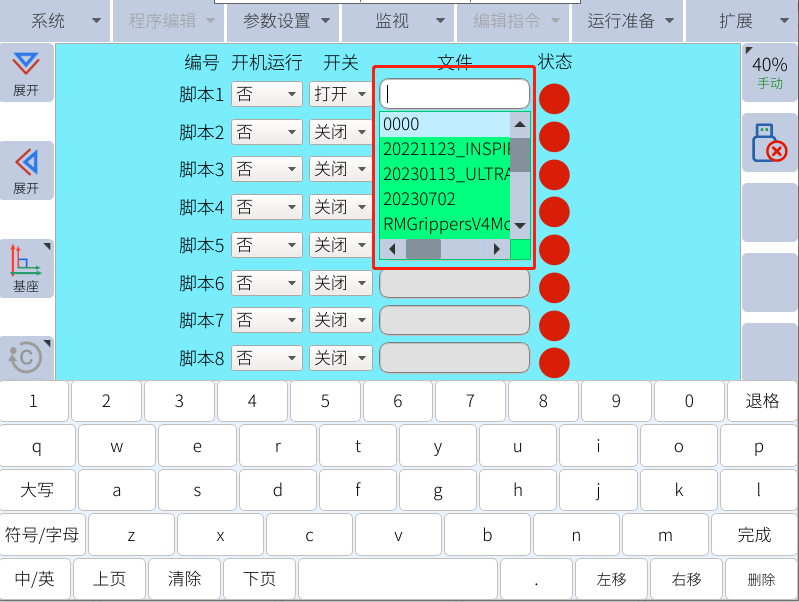Screen dimensions: 799x602
Task: Open the 开机运行 dropdown for 脚本2
Action: [x=266, y=132]
